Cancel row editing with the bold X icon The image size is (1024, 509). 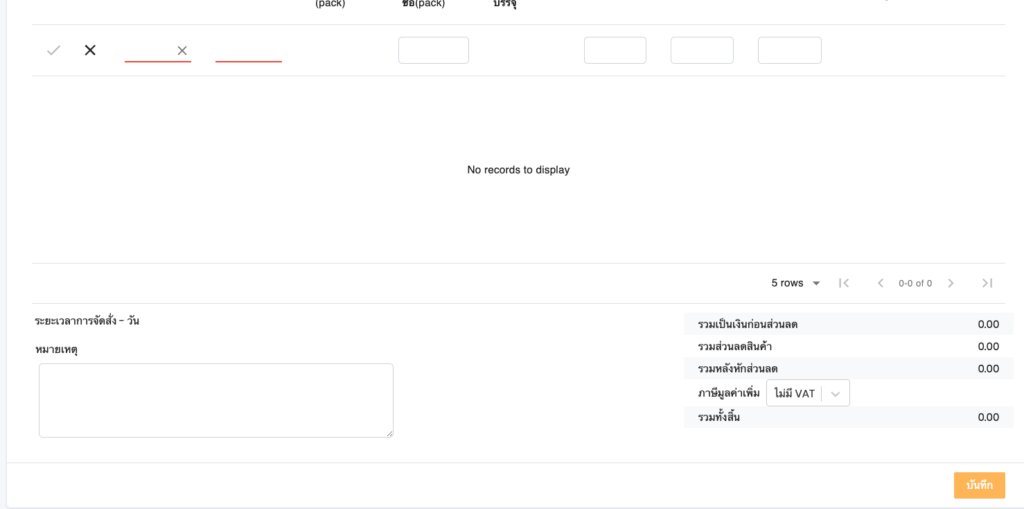tap(90, 50)
